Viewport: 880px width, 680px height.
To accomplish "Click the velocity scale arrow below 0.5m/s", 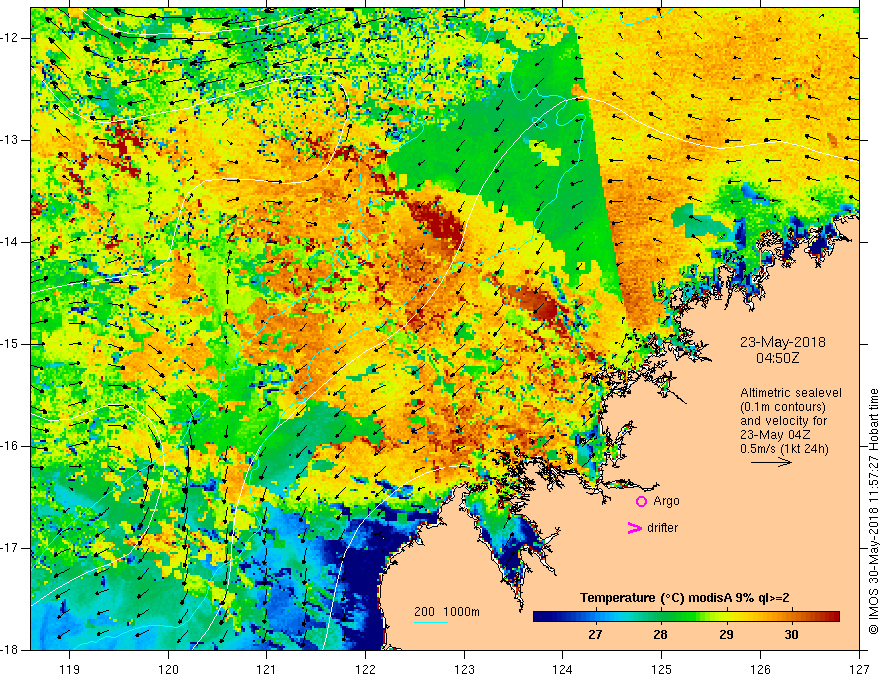I will point(771,462).
